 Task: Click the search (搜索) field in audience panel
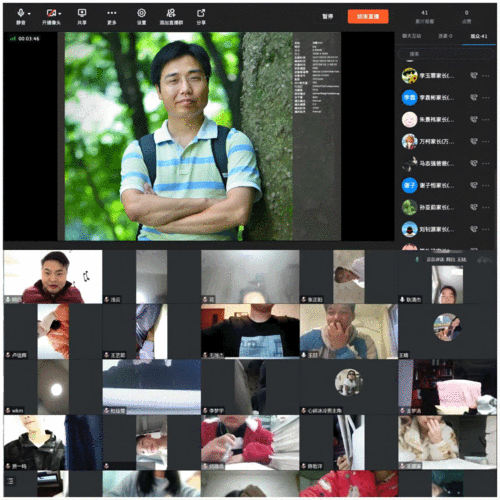pyautogui.click(x=445, y=54)
